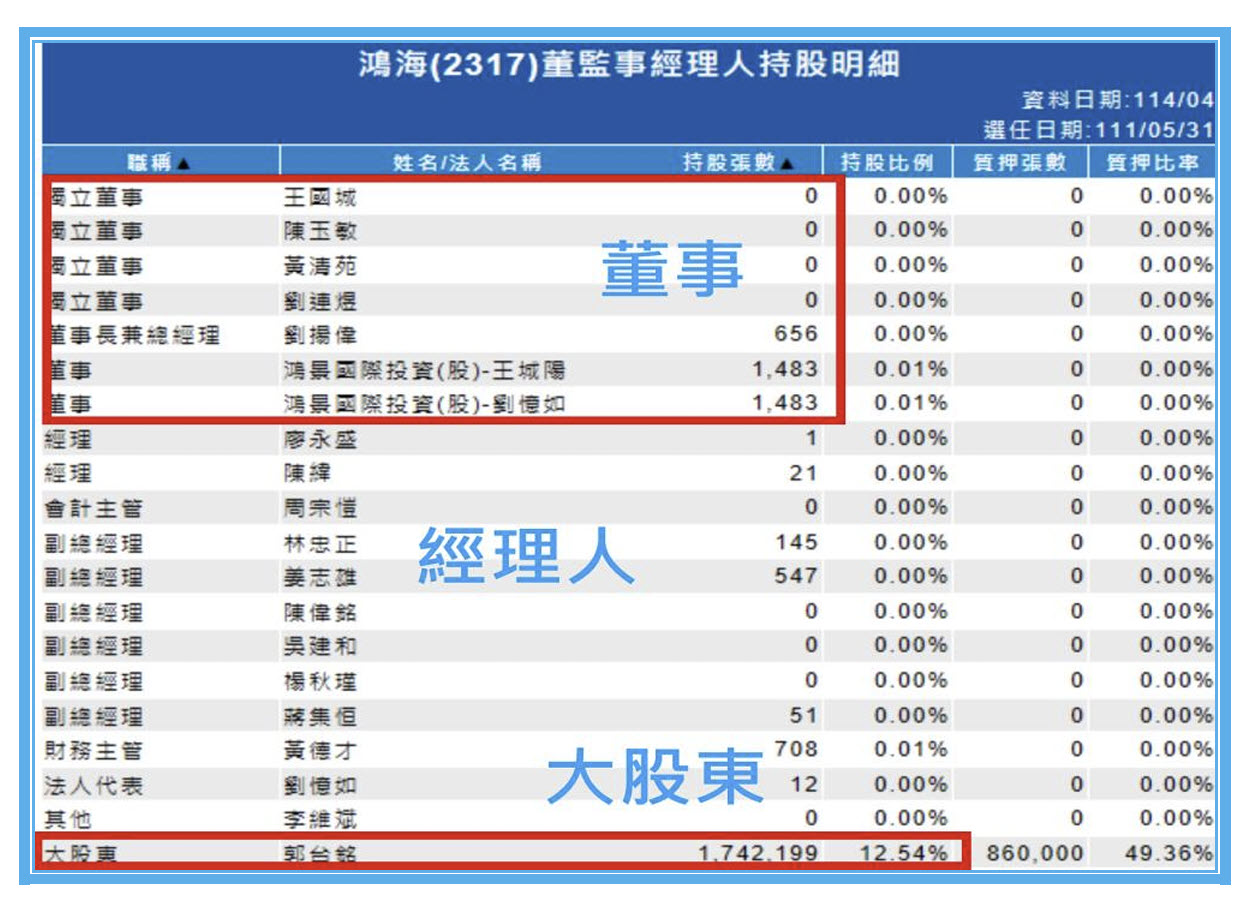Select the name 陳緯
1254x897 pixels.
tap(307, 473)
